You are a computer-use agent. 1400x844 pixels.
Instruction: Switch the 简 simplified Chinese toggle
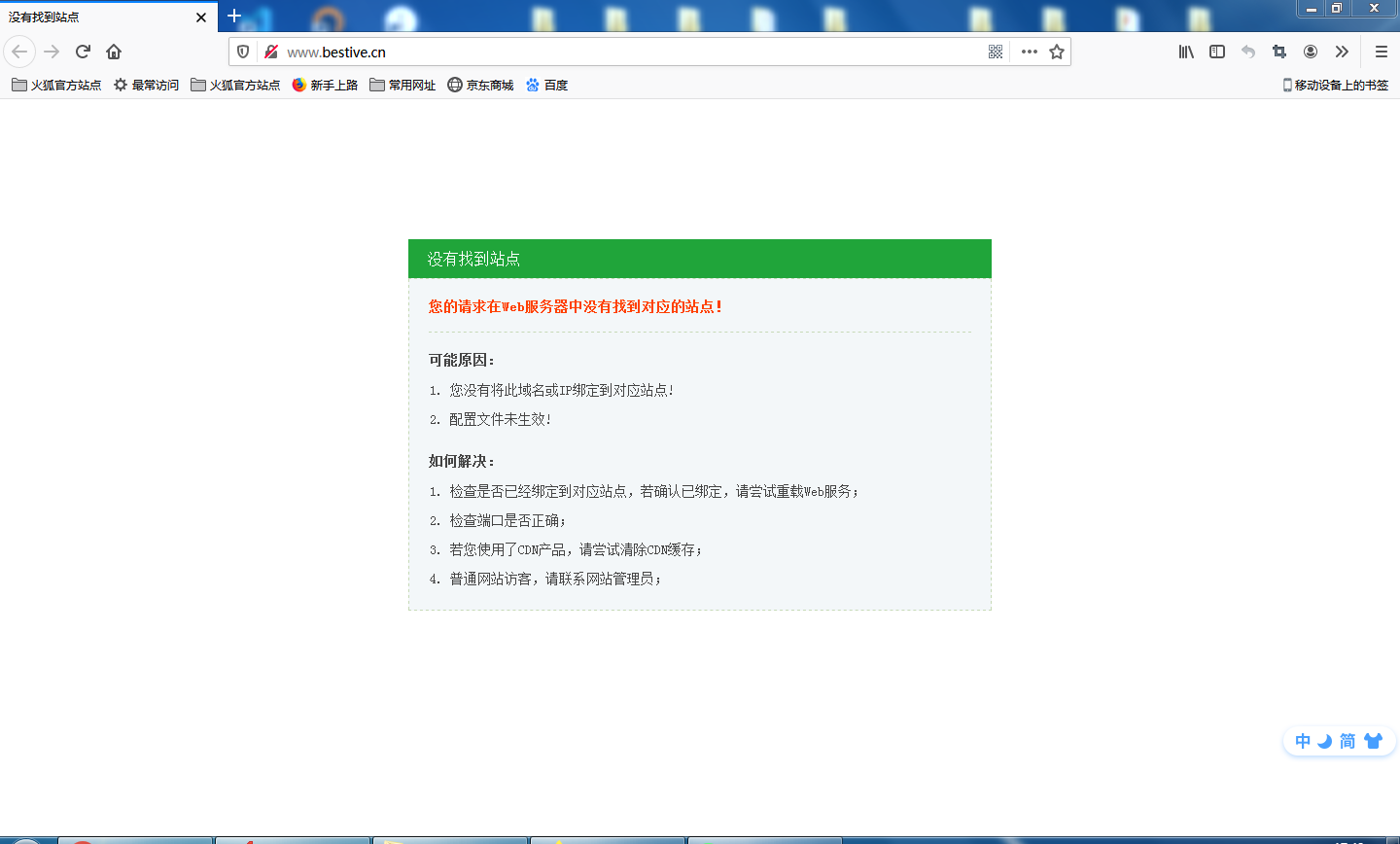(x=1347, y=741)
